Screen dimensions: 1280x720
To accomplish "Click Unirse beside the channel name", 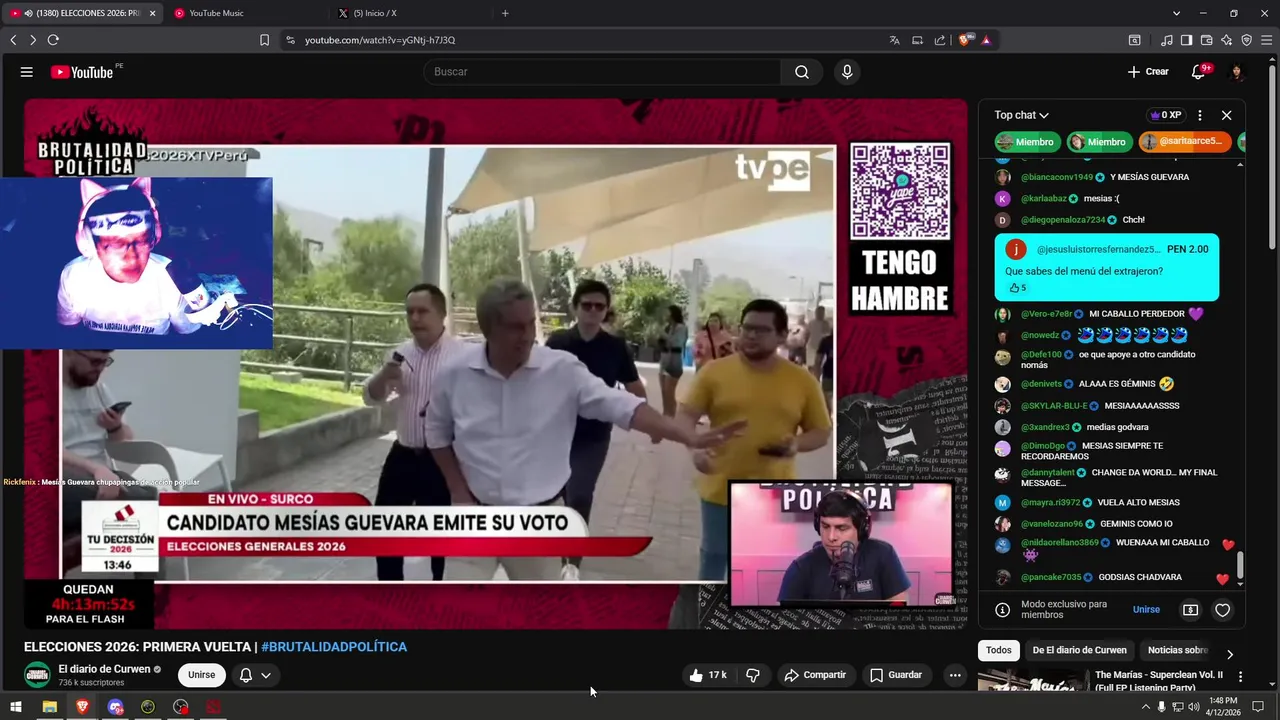I will tap(201, 675).
